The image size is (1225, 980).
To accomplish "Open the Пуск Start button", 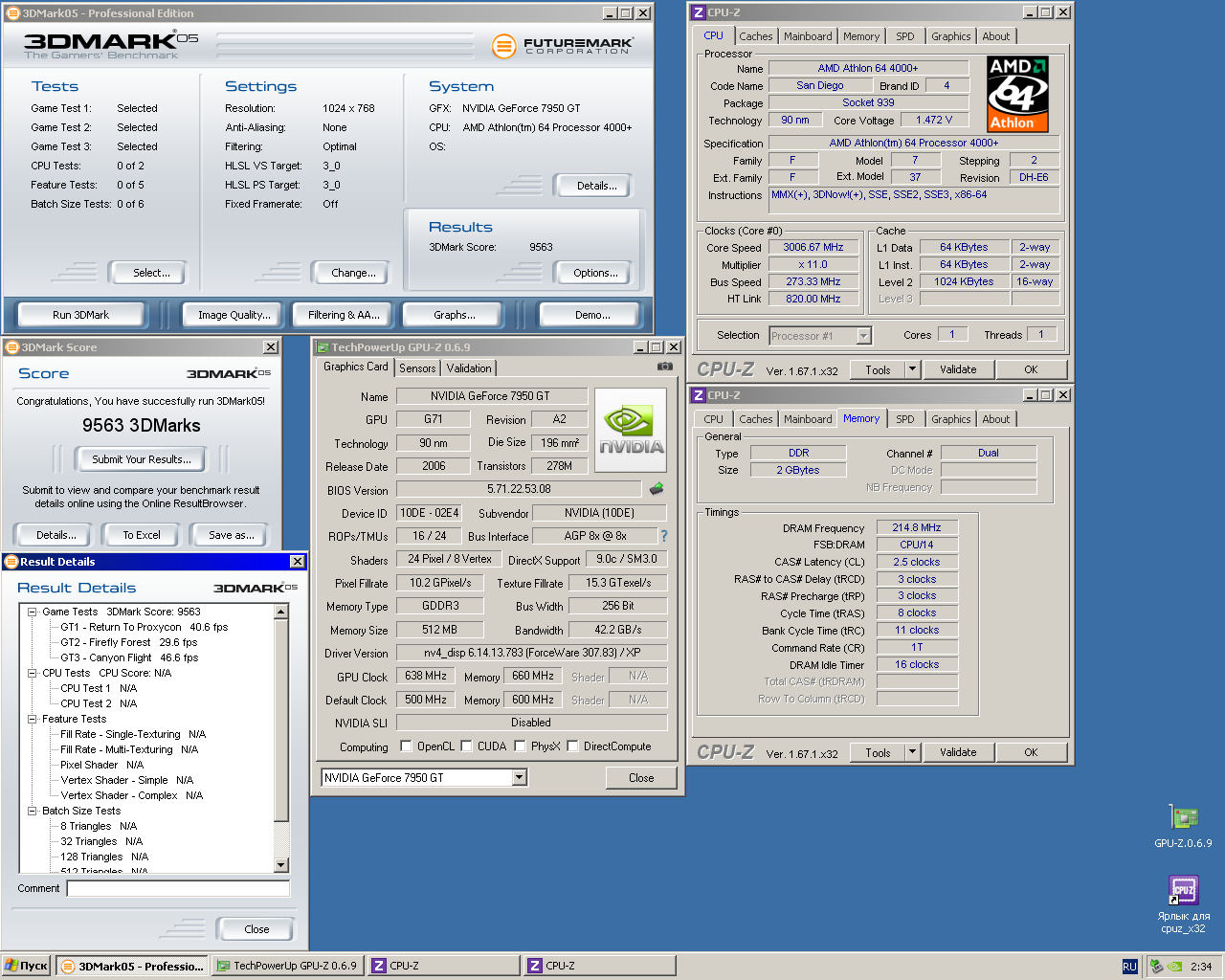I will point(26,967).
